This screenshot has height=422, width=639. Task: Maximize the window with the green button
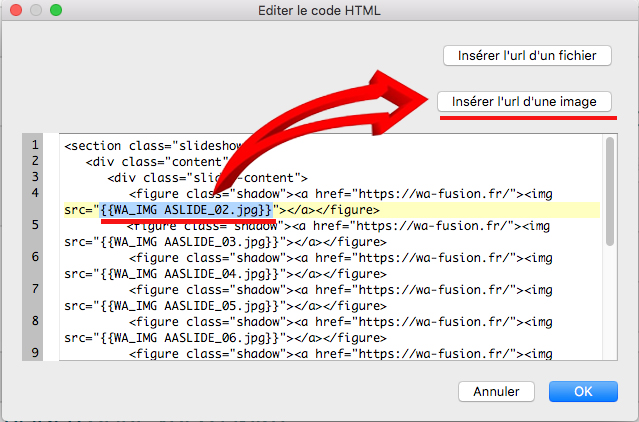click(x=55, y=9)
